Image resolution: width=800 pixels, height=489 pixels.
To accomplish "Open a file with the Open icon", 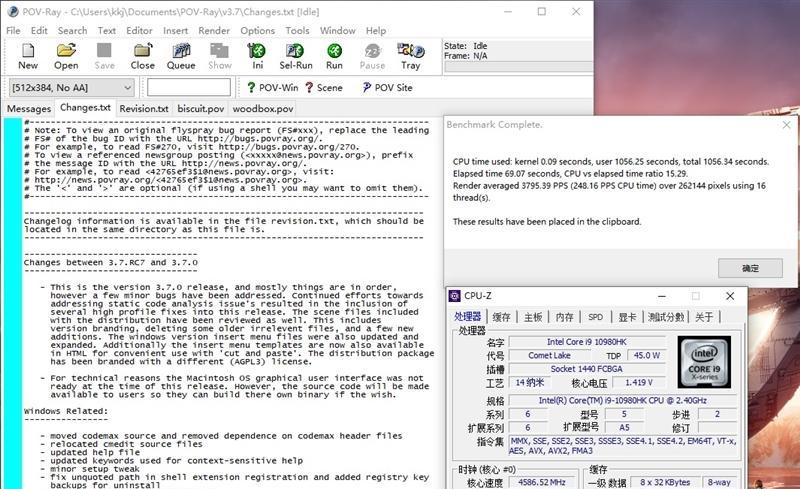I will 66,56.
